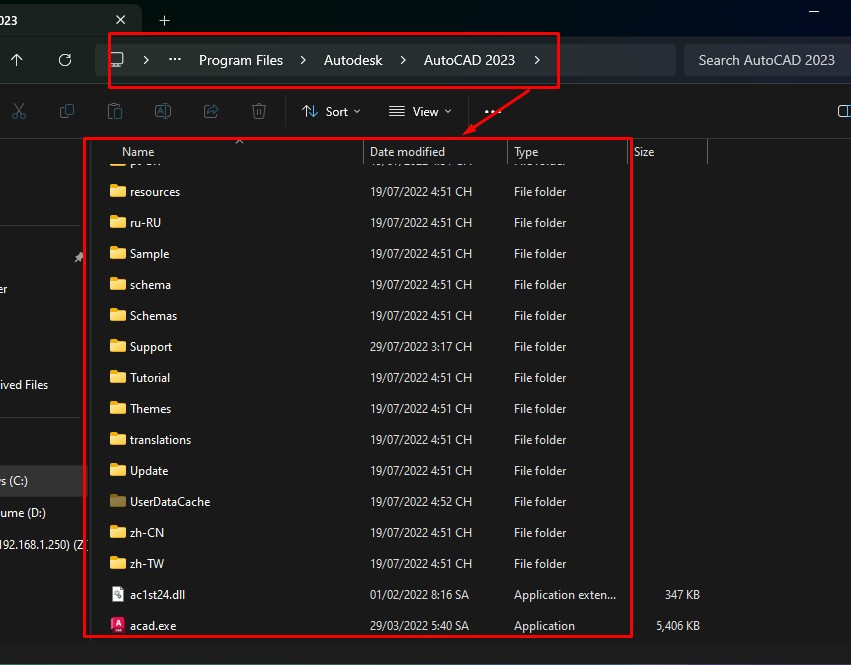The height and width of the screenshot is (665, 851).
Task: Click the acad.exe application icon
Action: tap(118, 625)
